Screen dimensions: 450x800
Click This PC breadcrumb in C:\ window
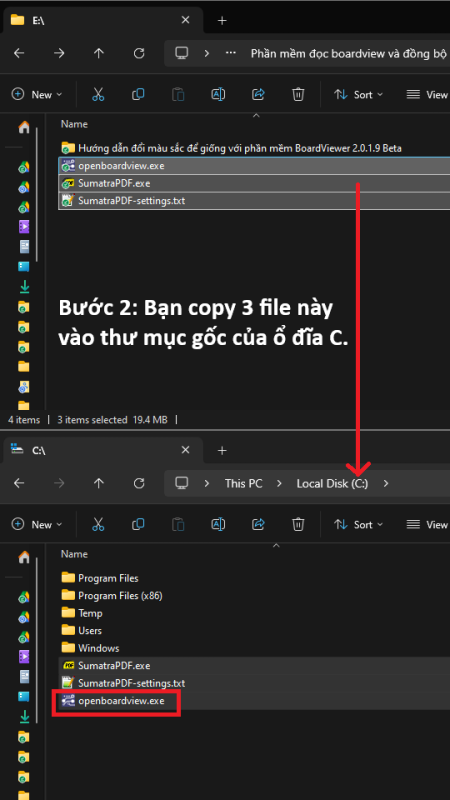243,483
